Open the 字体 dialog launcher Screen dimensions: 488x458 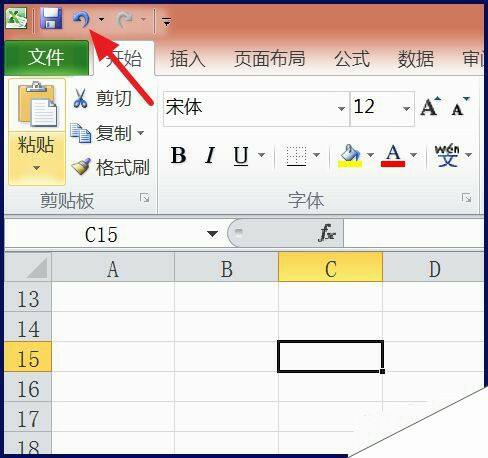point(466,198)
